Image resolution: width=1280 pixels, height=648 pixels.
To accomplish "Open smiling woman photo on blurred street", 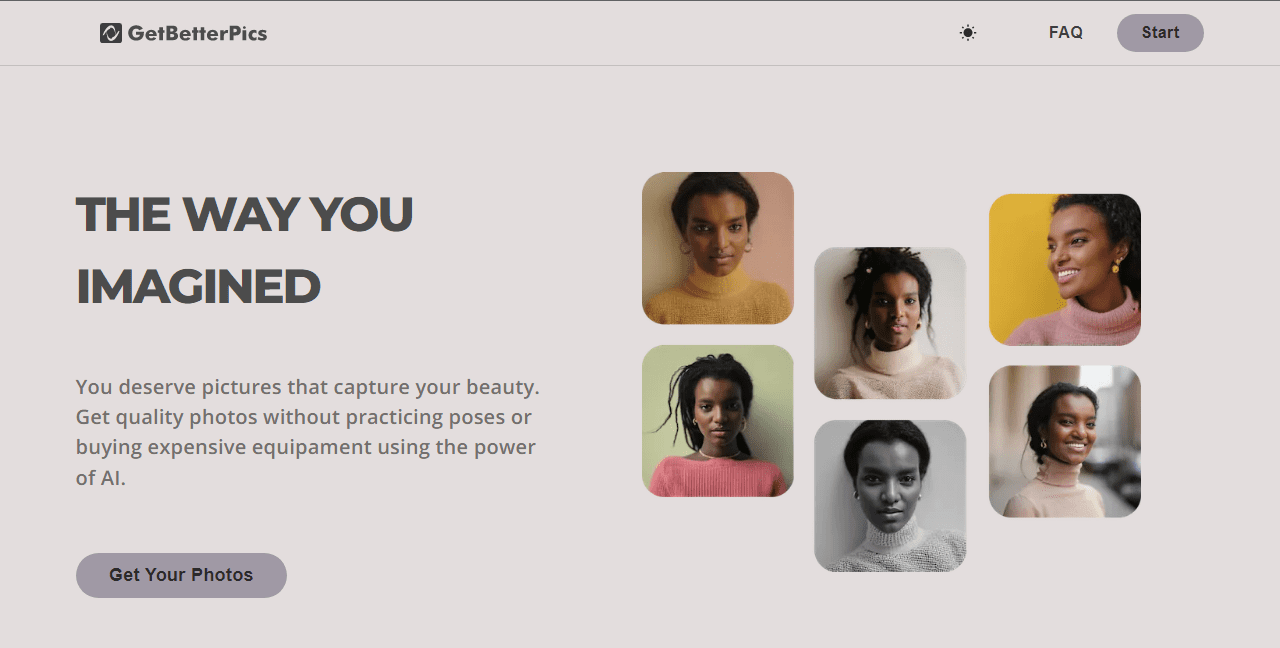I will tap(1065, 441).
